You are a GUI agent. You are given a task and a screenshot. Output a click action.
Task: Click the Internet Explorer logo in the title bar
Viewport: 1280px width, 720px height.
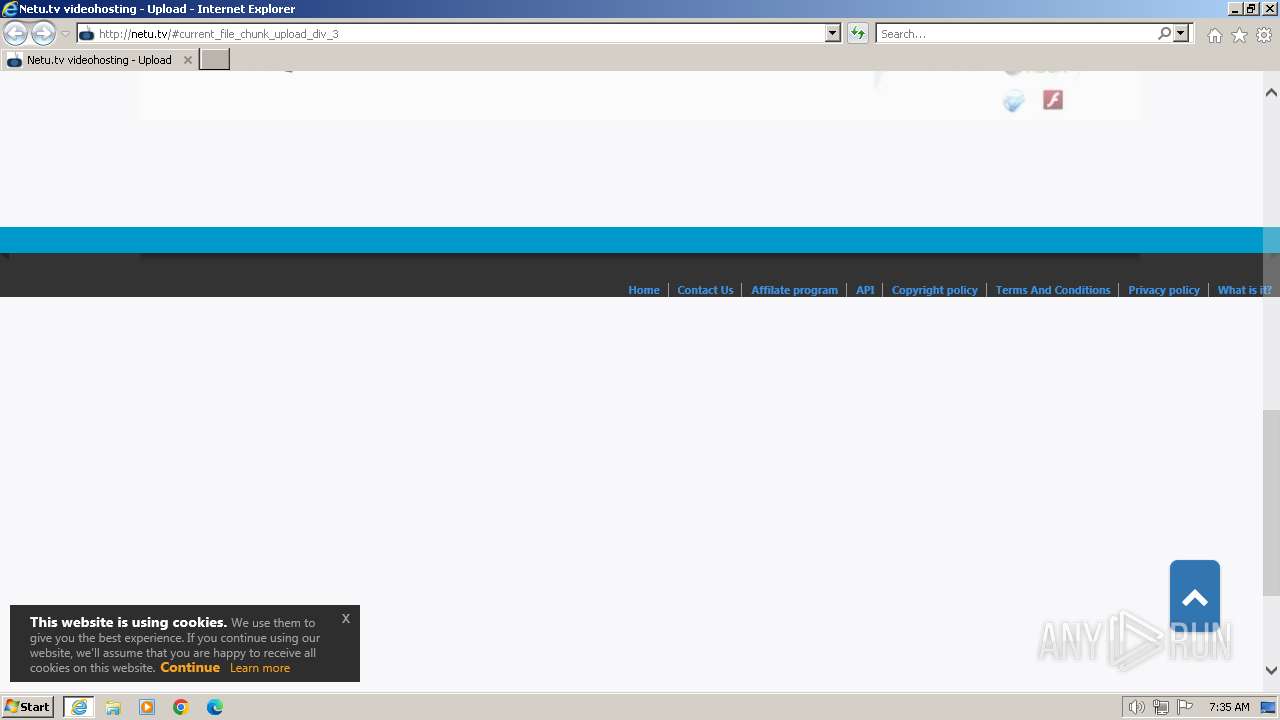tap(10, 9)
